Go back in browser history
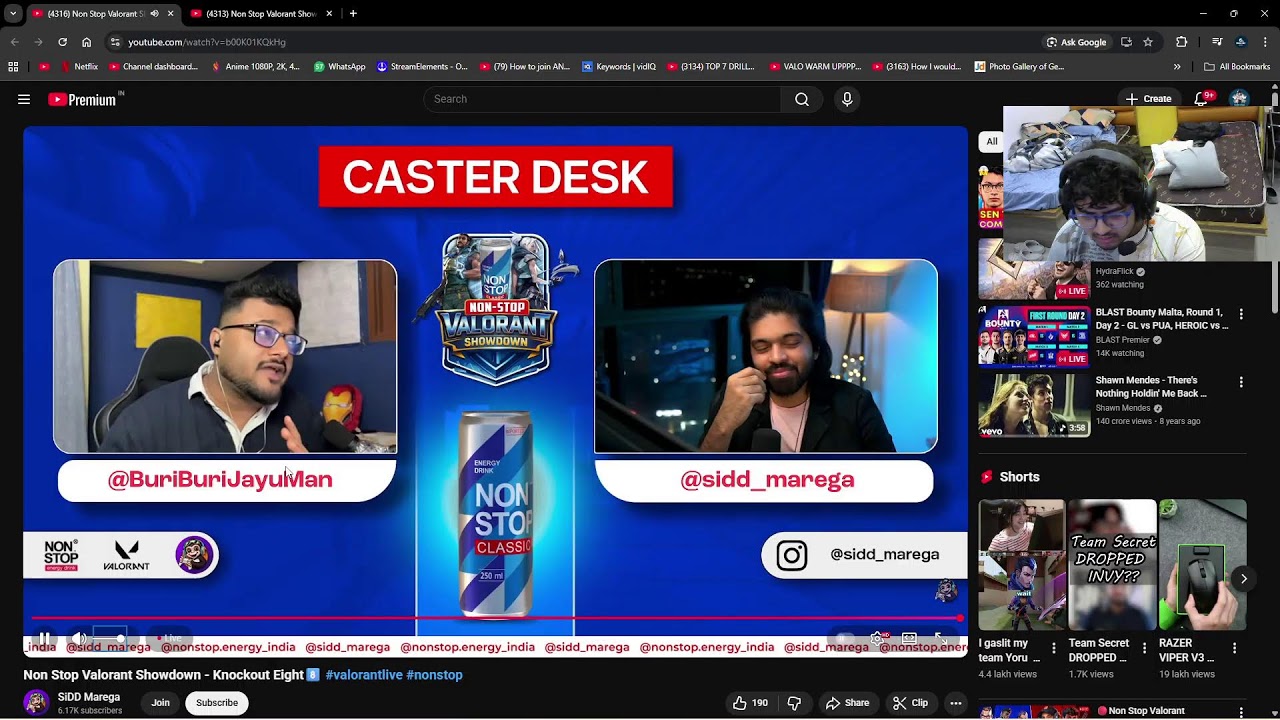The image size is (1280, 720). (14, 42)
